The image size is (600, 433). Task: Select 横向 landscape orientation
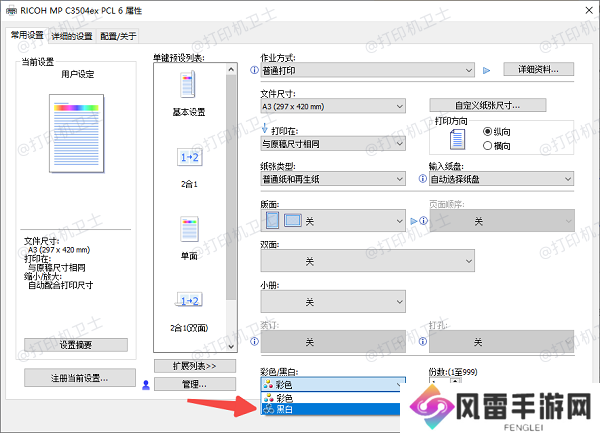497,146
